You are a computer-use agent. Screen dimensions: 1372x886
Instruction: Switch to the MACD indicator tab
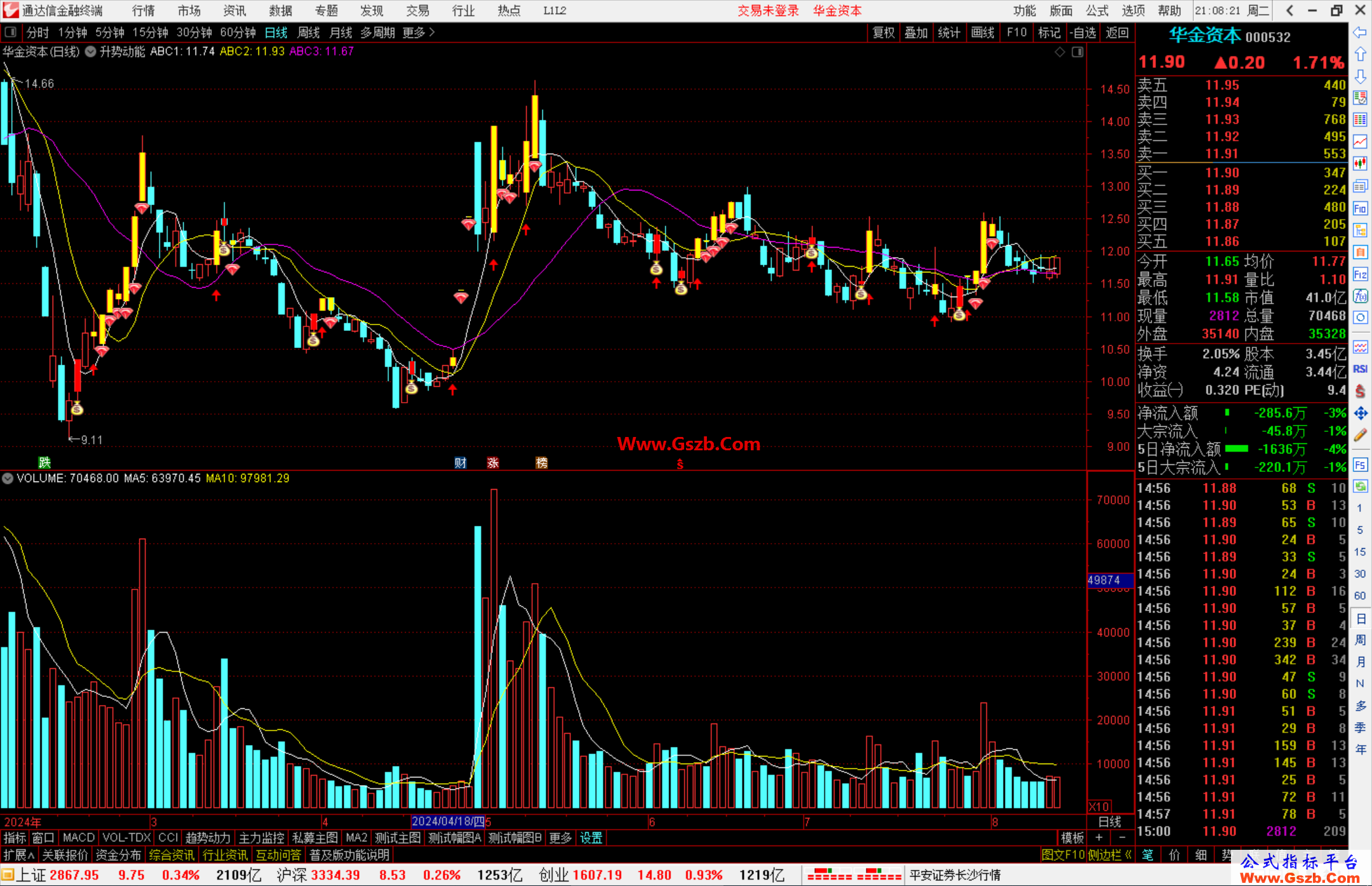tap(78, 838)
